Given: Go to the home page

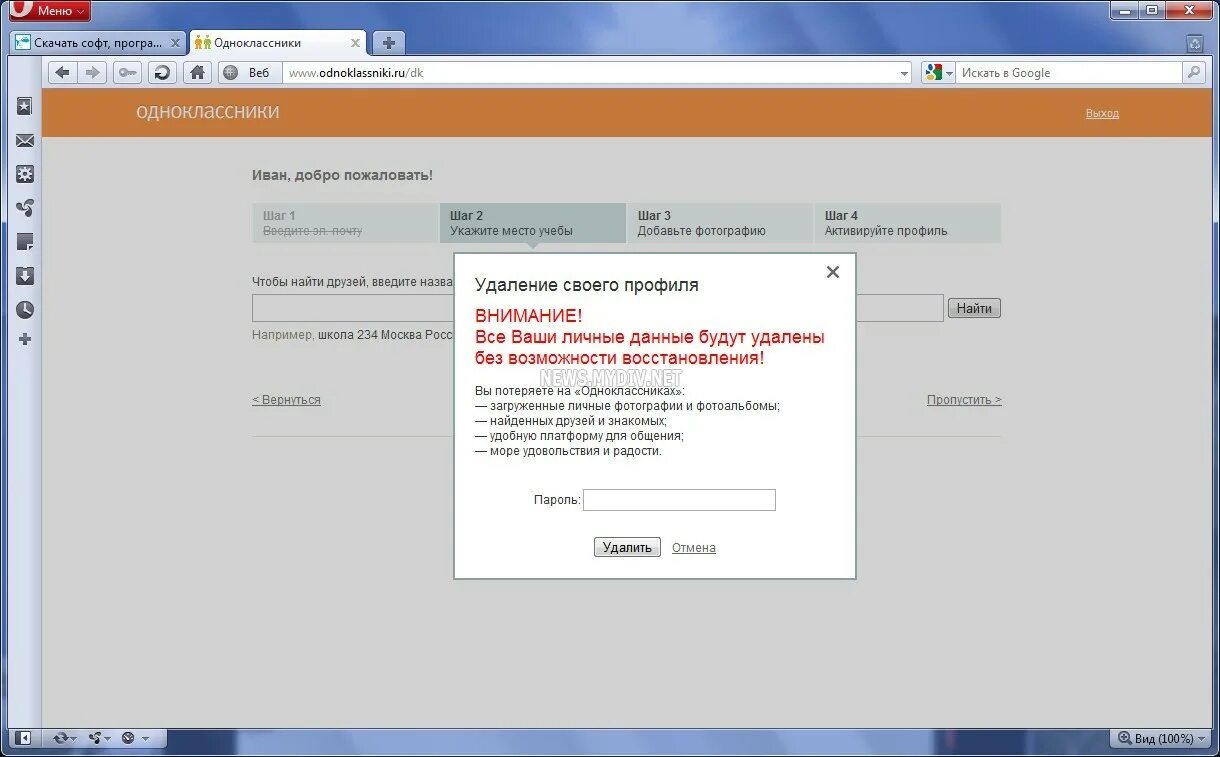Looking at the screenshot, I should (x=198, y=72).
